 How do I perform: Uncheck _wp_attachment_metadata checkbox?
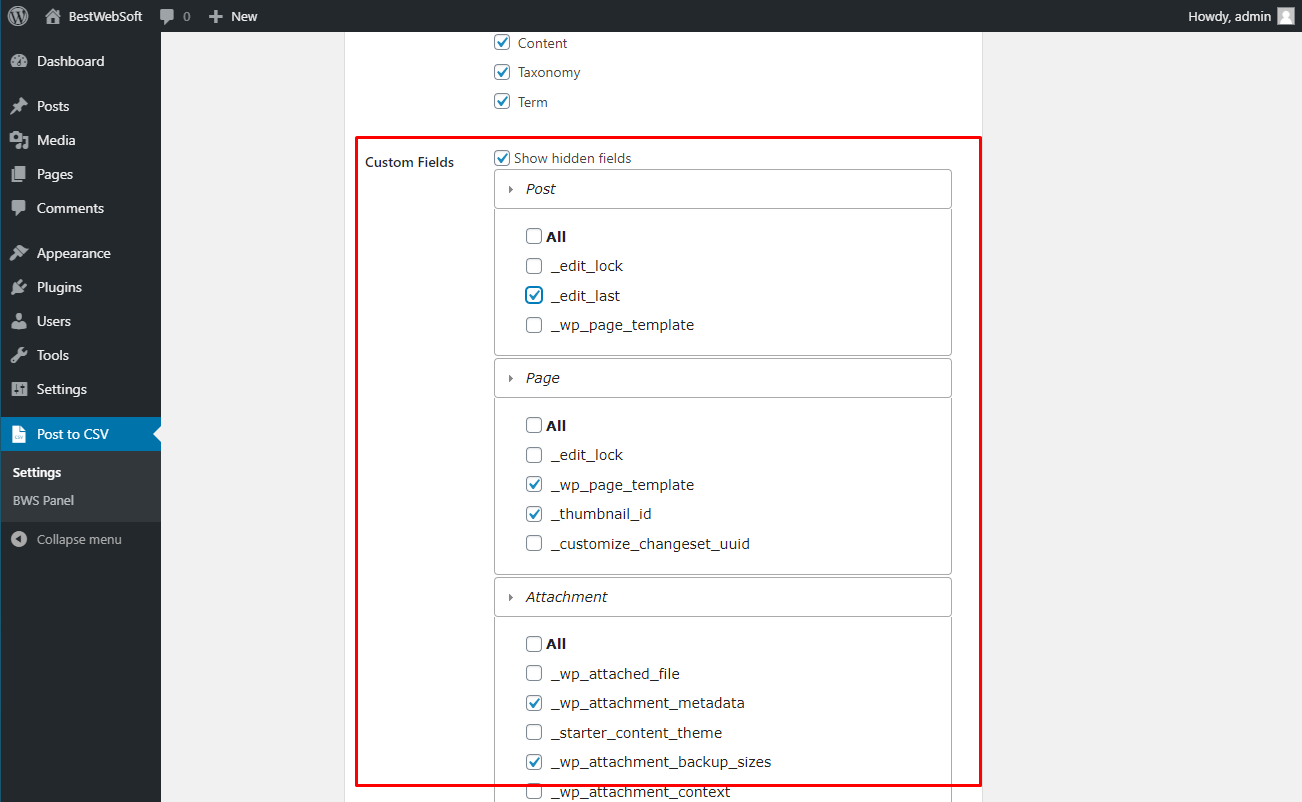534,703
